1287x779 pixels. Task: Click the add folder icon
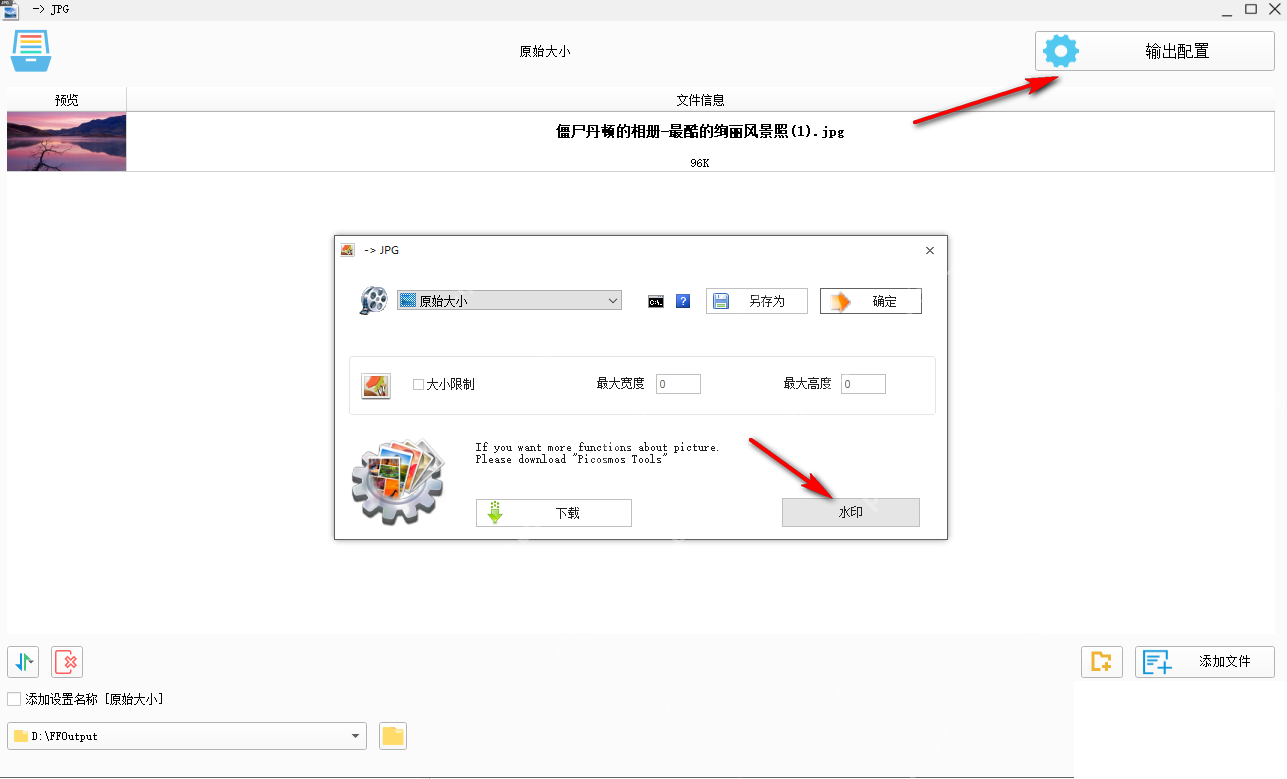1102,662
